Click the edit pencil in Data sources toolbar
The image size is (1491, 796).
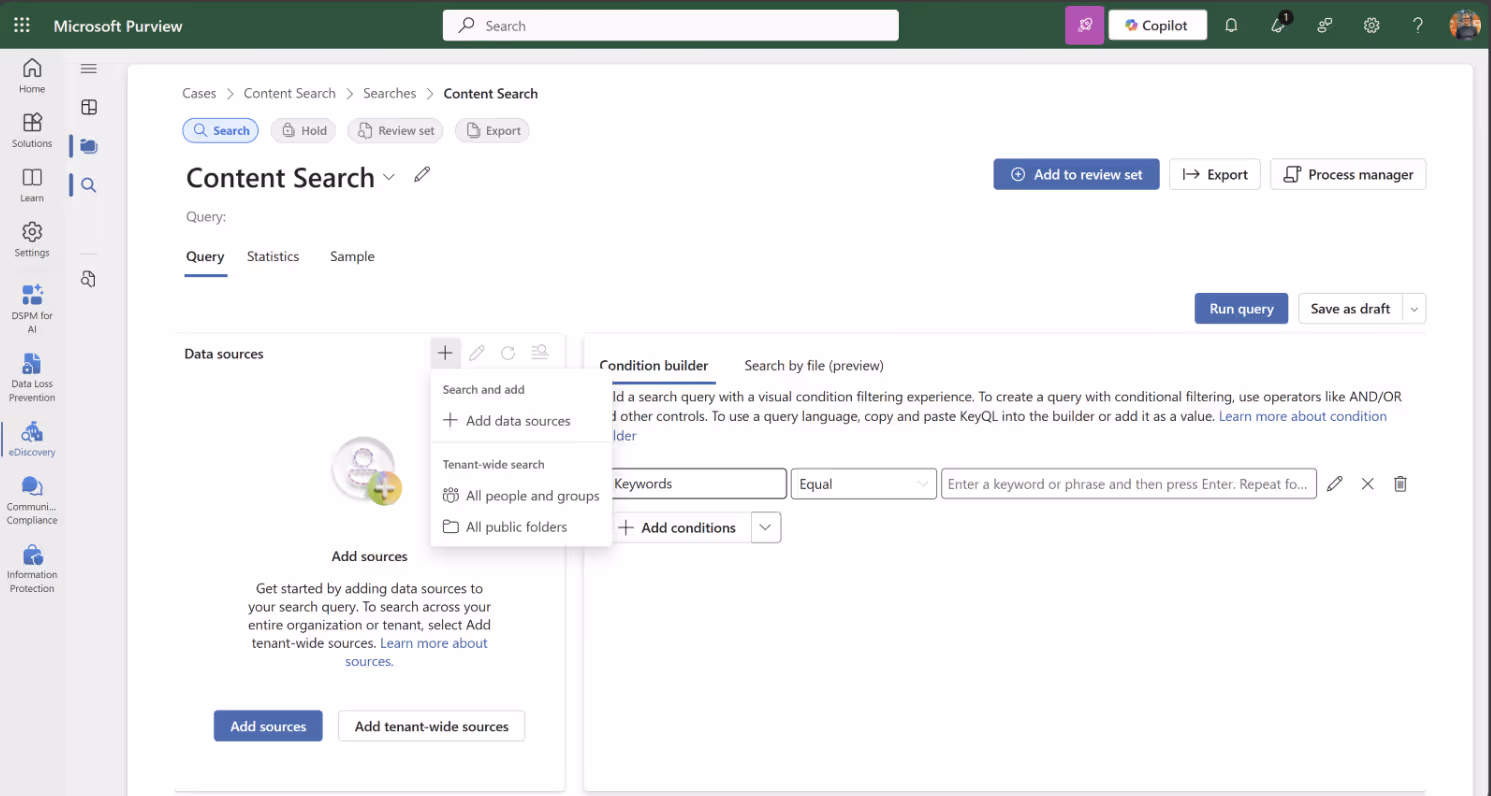477,352
